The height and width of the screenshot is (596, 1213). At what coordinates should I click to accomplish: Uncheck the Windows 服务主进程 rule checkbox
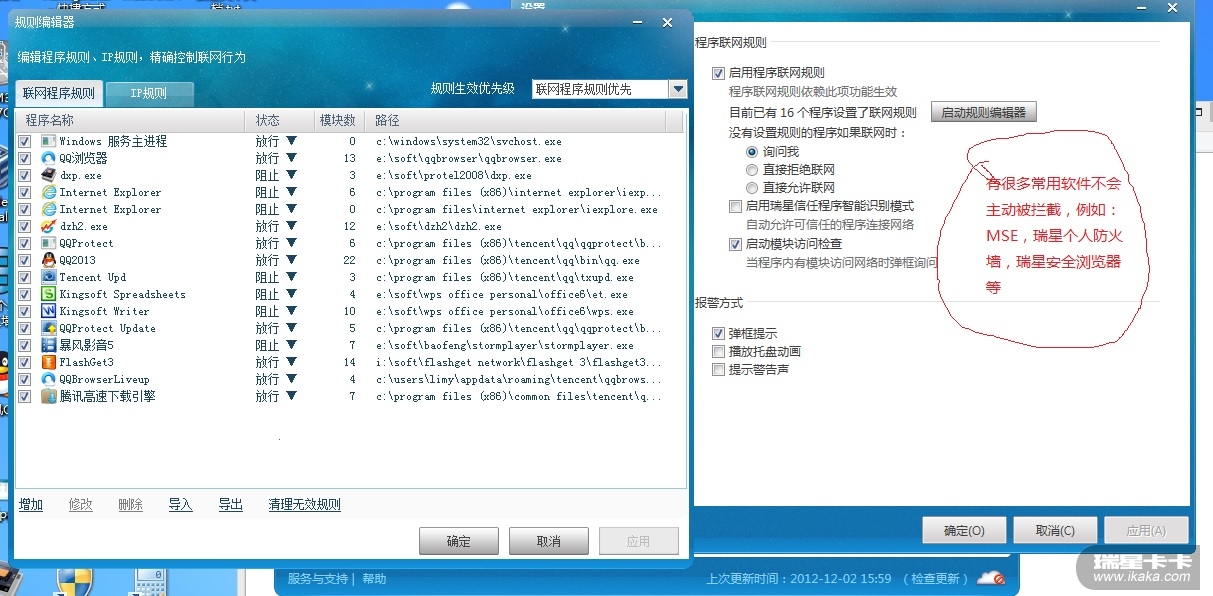25,141
